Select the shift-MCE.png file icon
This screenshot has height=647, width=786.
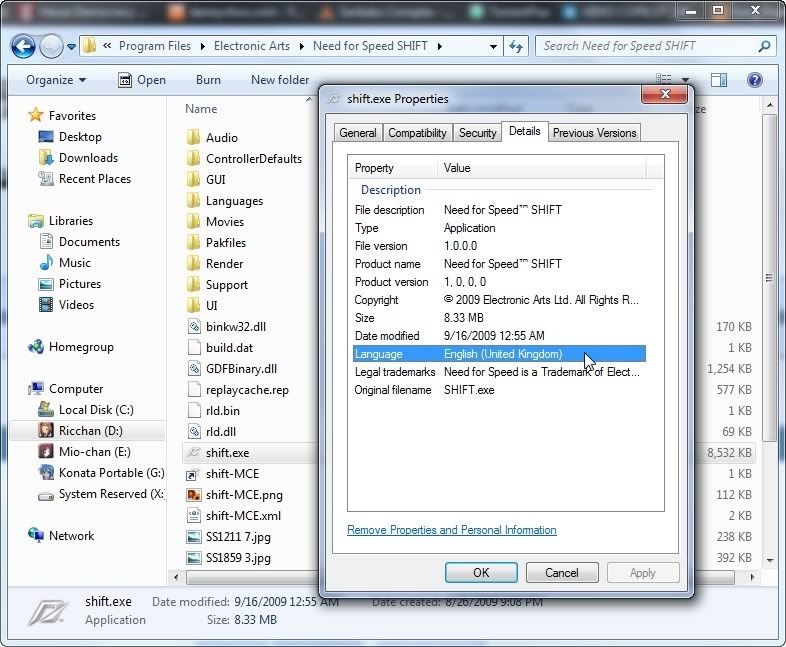pyautogui.click(x=194, y=495)
